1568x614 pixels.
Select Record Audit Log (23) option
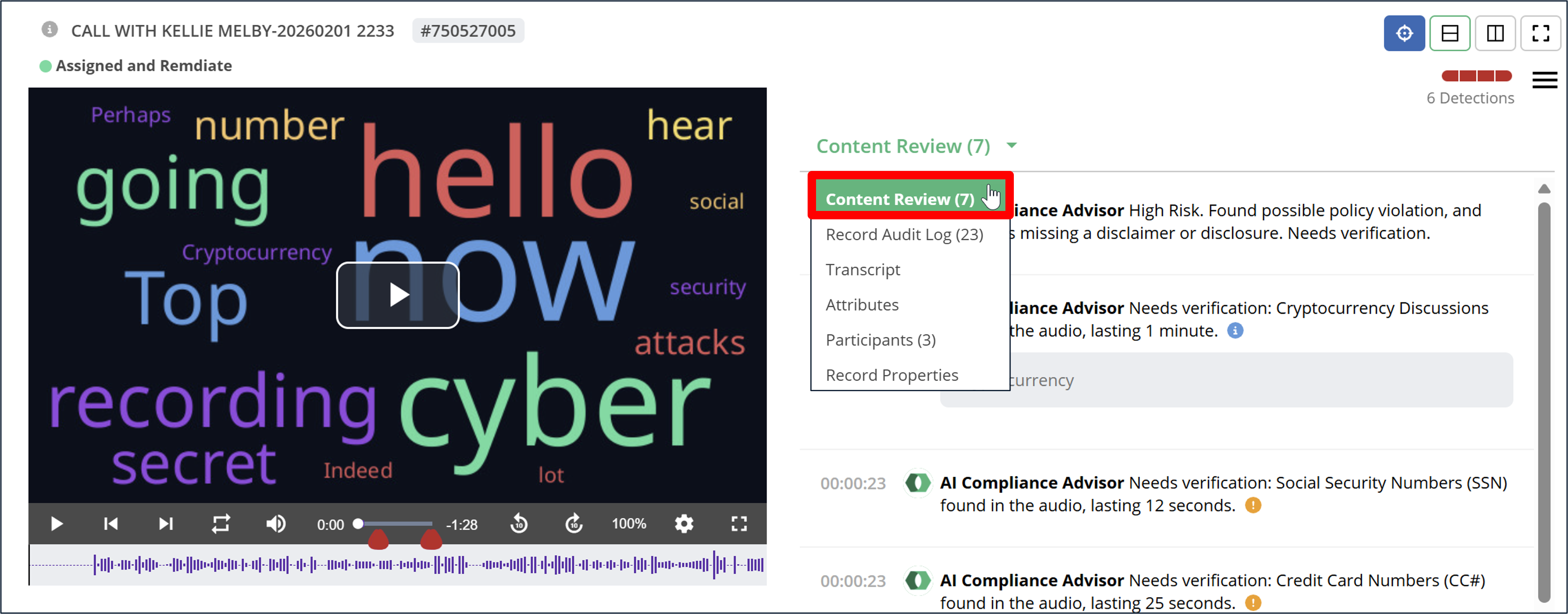[x=904, y=234]
